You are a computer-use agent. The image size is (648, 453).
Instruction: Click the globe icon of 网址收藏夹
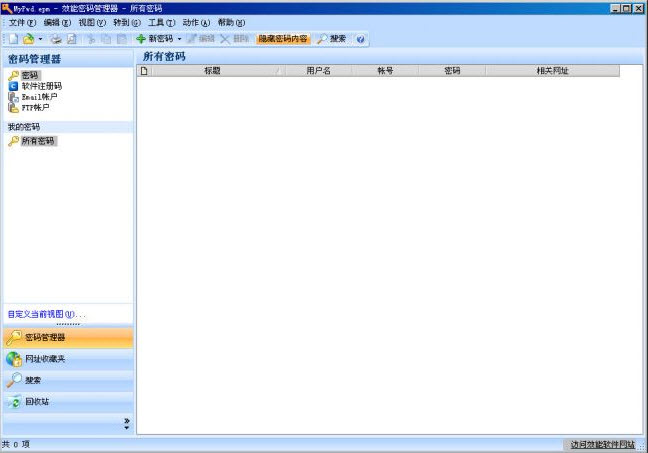tap(14, 359)
